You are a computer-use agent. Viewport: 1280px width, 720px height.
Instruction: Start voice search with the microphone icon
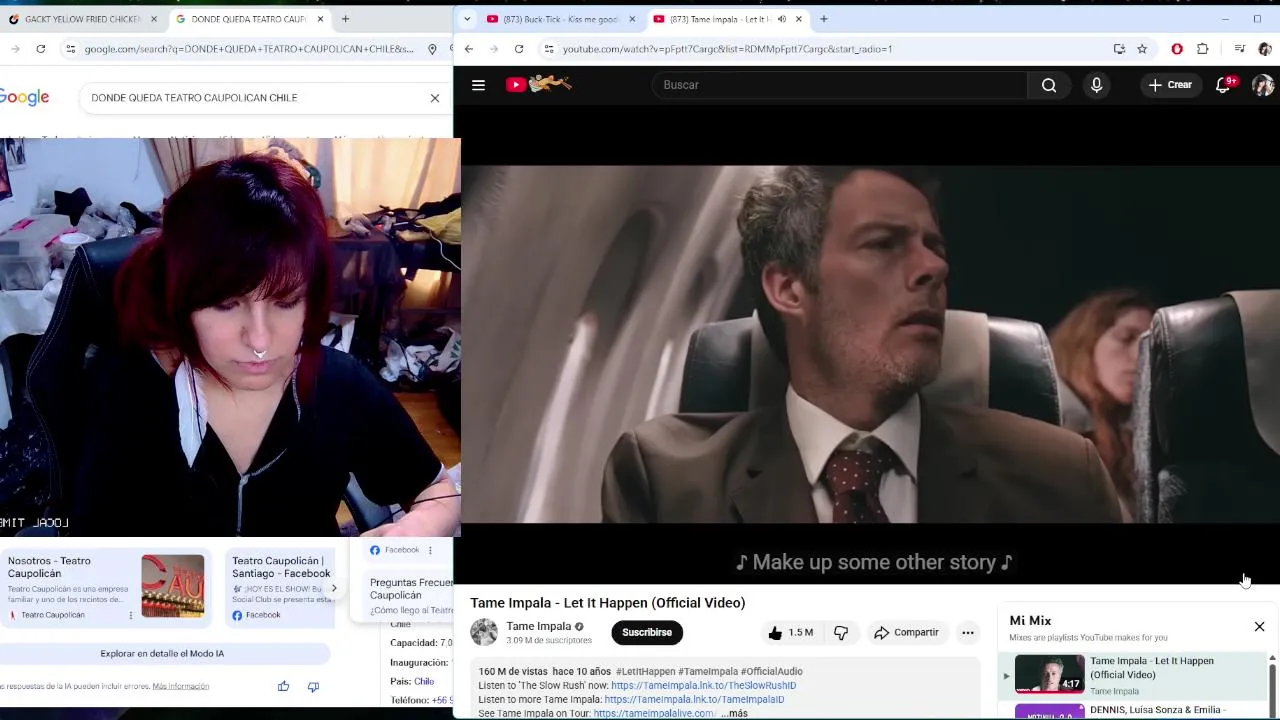click(x=1096, y=85)
